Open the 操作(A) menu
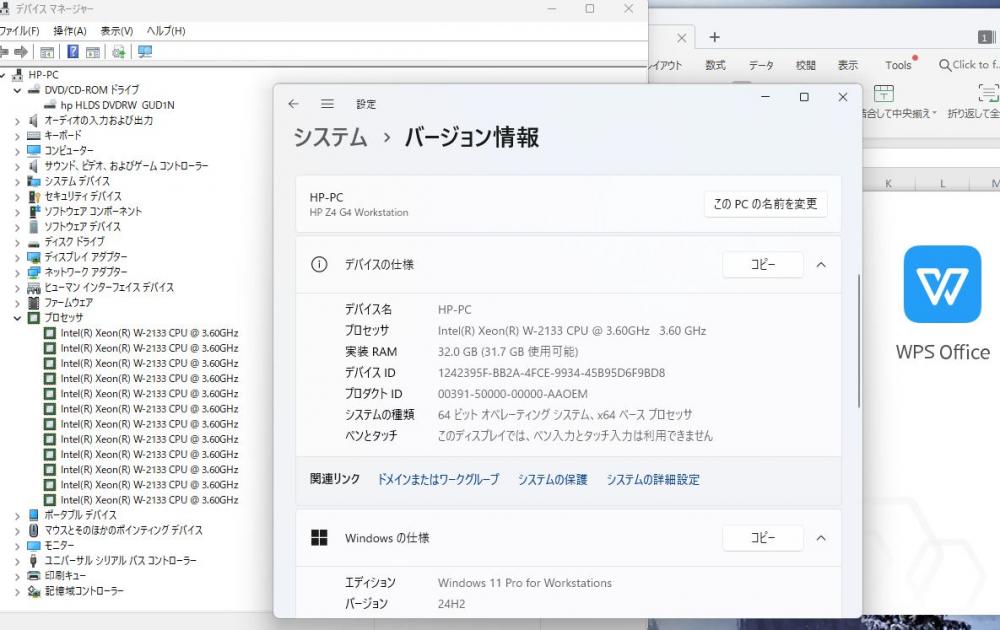The height and width of the screenshot is (630, 1000). 70,31
